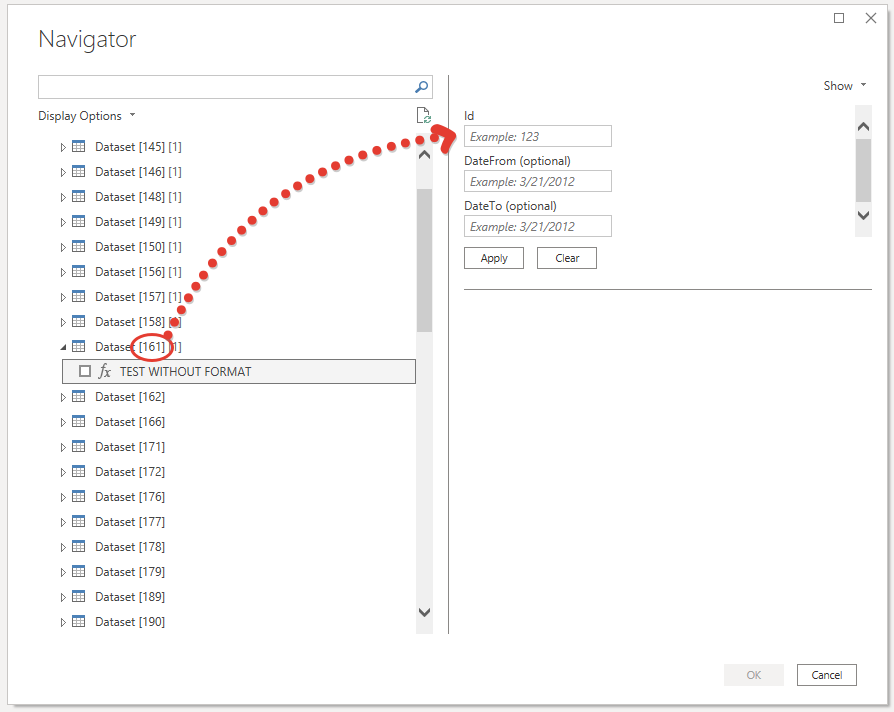Maximize the Navigator window

pyautogui.click(x=839, y=18)
